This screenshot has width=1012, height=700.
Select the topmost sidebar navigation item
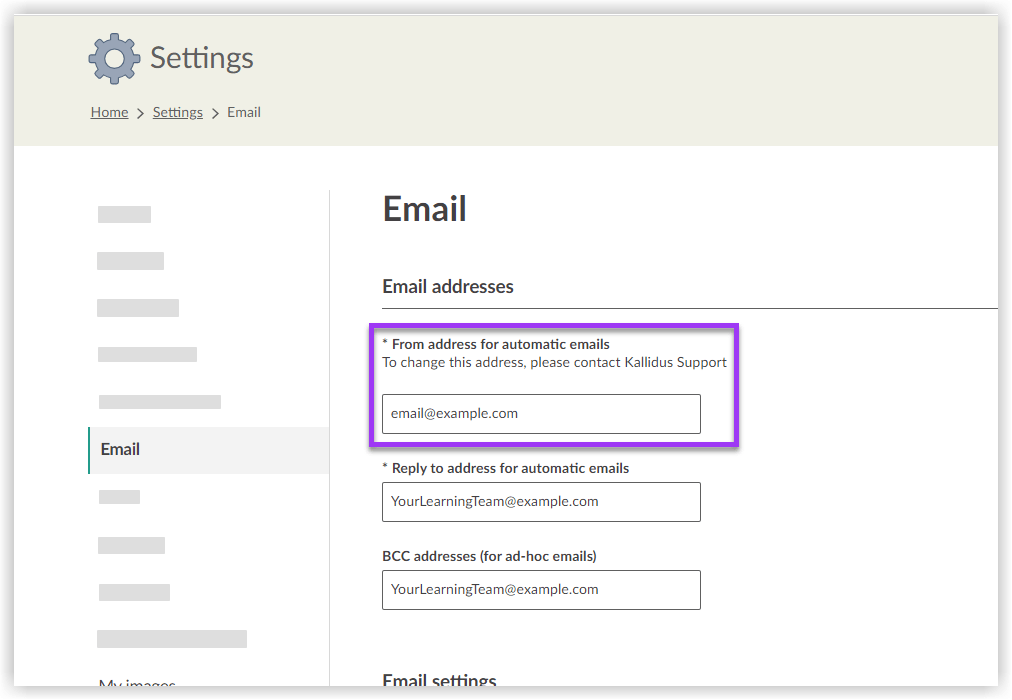(124, 213)
